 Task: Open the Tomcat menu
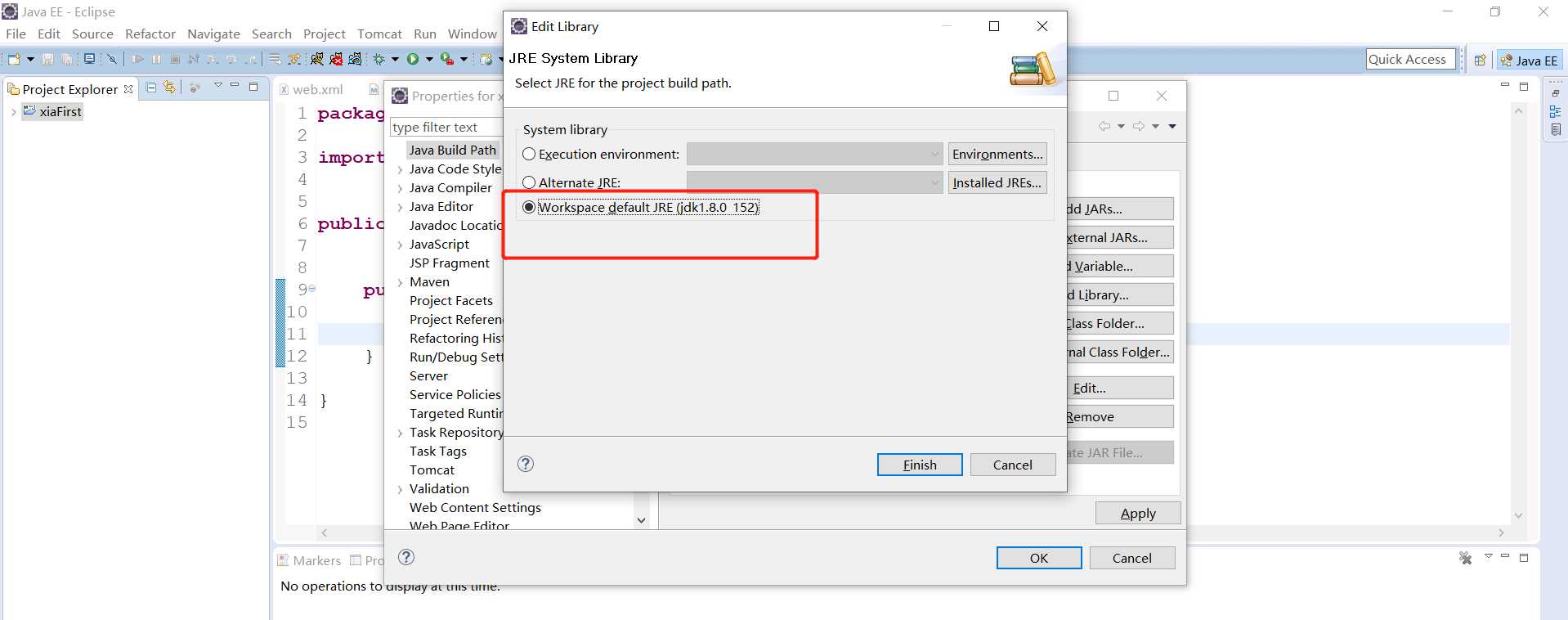[379, 34]
